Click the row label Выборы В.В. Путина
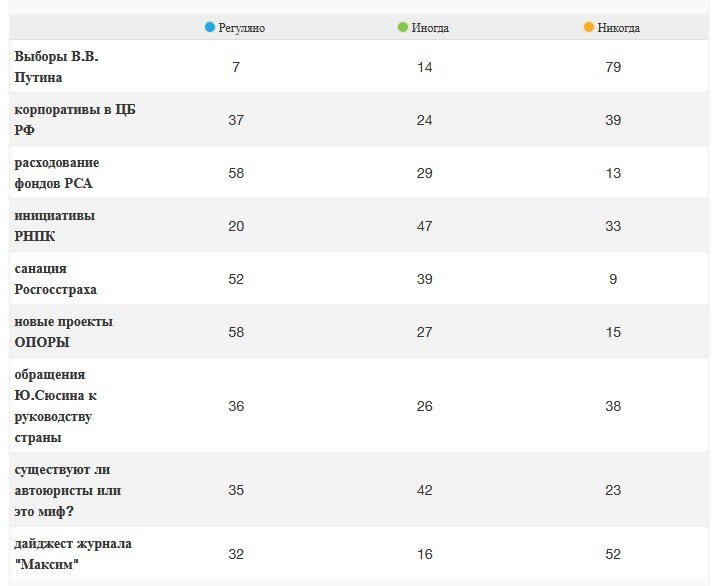This screenshot has width=722, height=586. (x=56, y=67)
